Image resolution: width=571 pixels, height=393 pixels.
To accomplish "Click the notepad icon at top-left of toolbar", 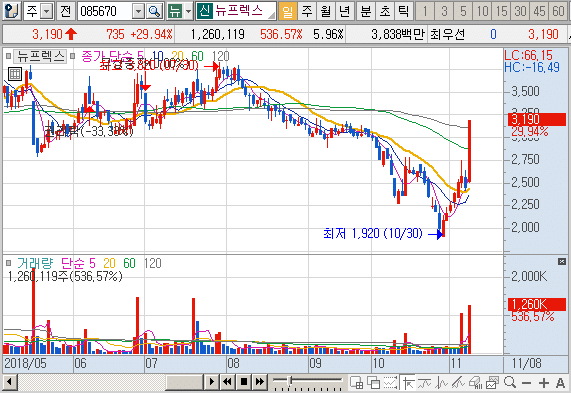I will pos(11,11).
